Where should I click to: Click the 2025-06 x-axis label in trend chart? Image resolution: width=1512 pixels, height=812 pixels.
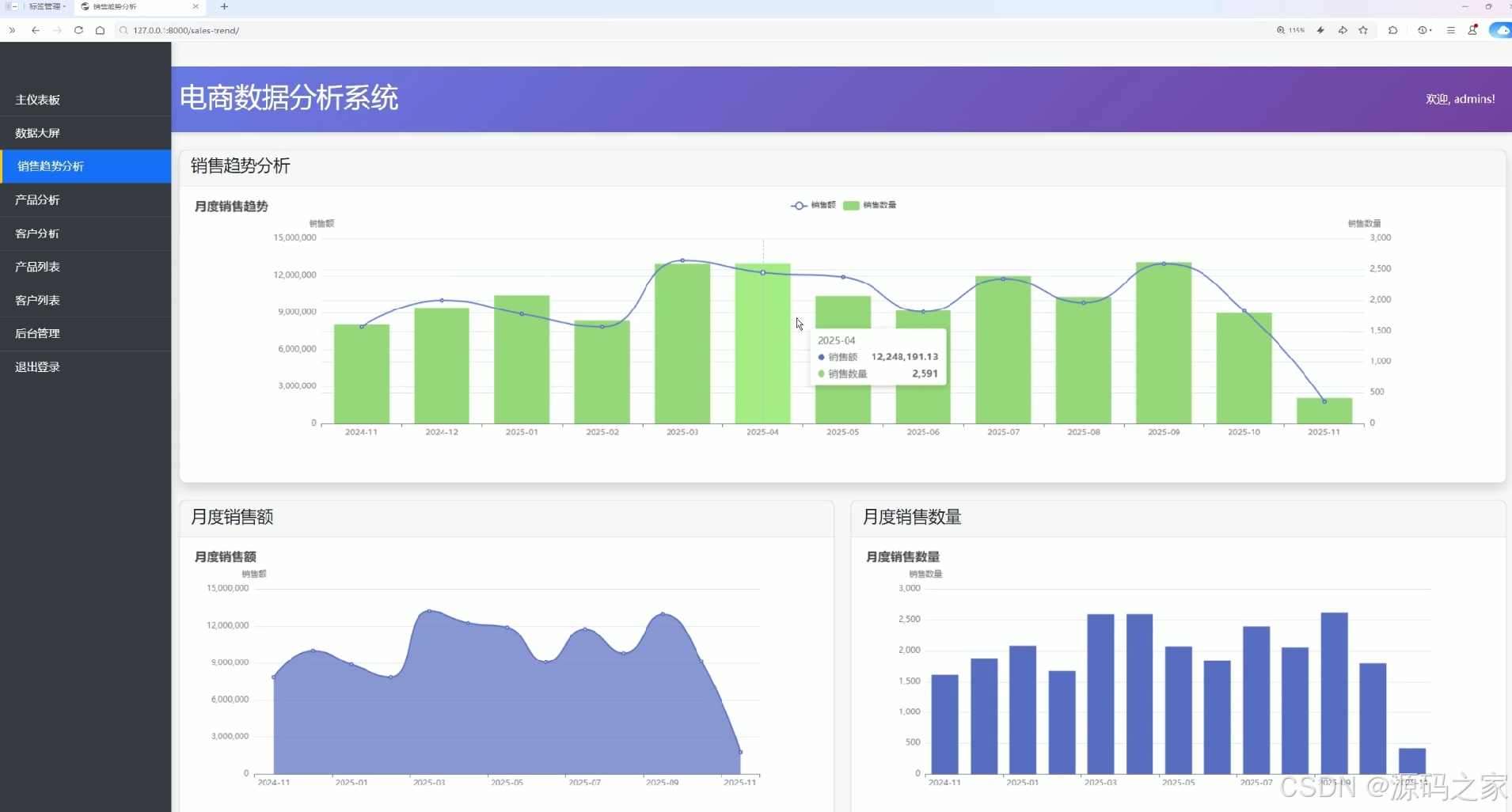coord(923,432)
